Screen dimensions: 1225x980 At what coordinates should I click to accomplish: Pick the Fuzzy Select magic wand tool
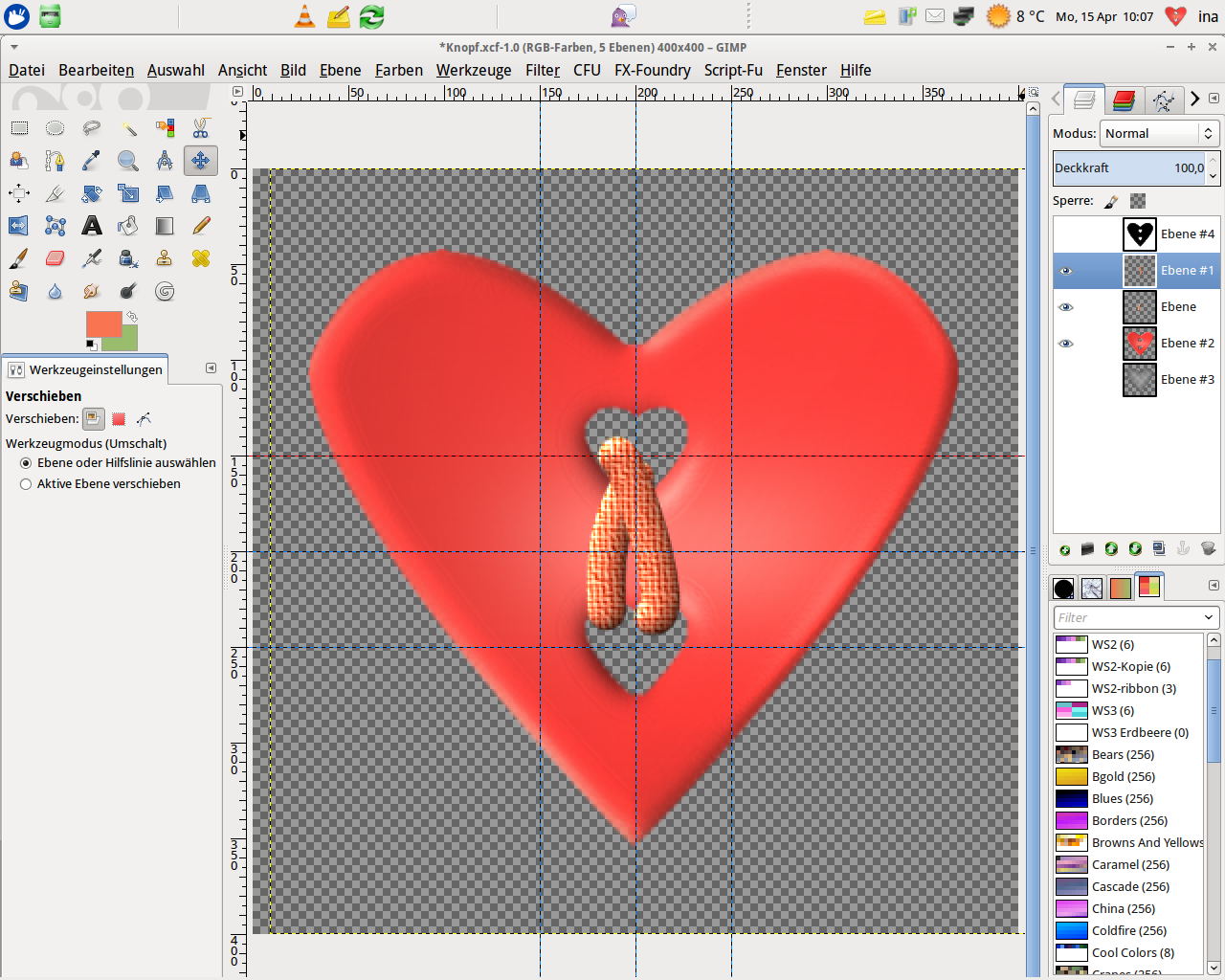[128, 128]
